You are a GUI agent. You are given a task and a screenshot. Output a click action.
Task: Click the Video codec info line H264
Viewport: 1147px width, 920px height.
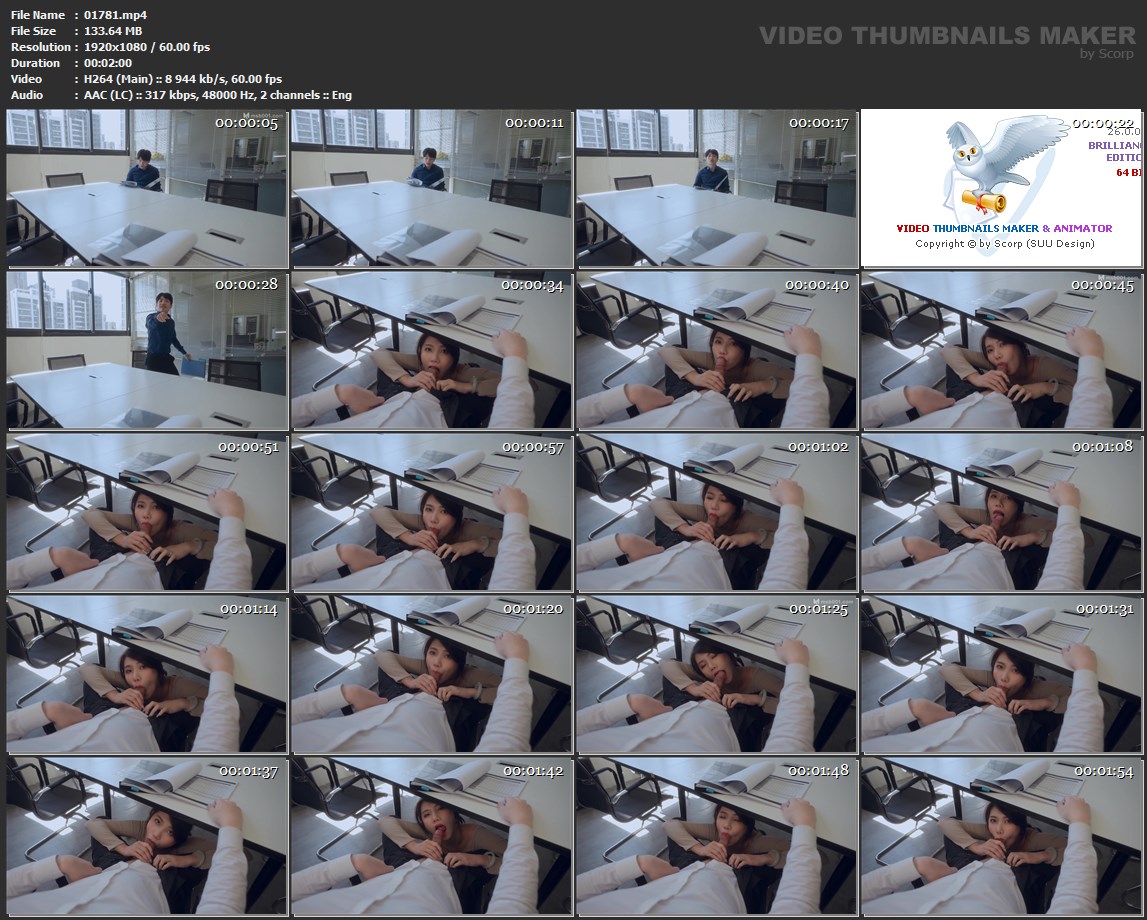click(183, 79)
